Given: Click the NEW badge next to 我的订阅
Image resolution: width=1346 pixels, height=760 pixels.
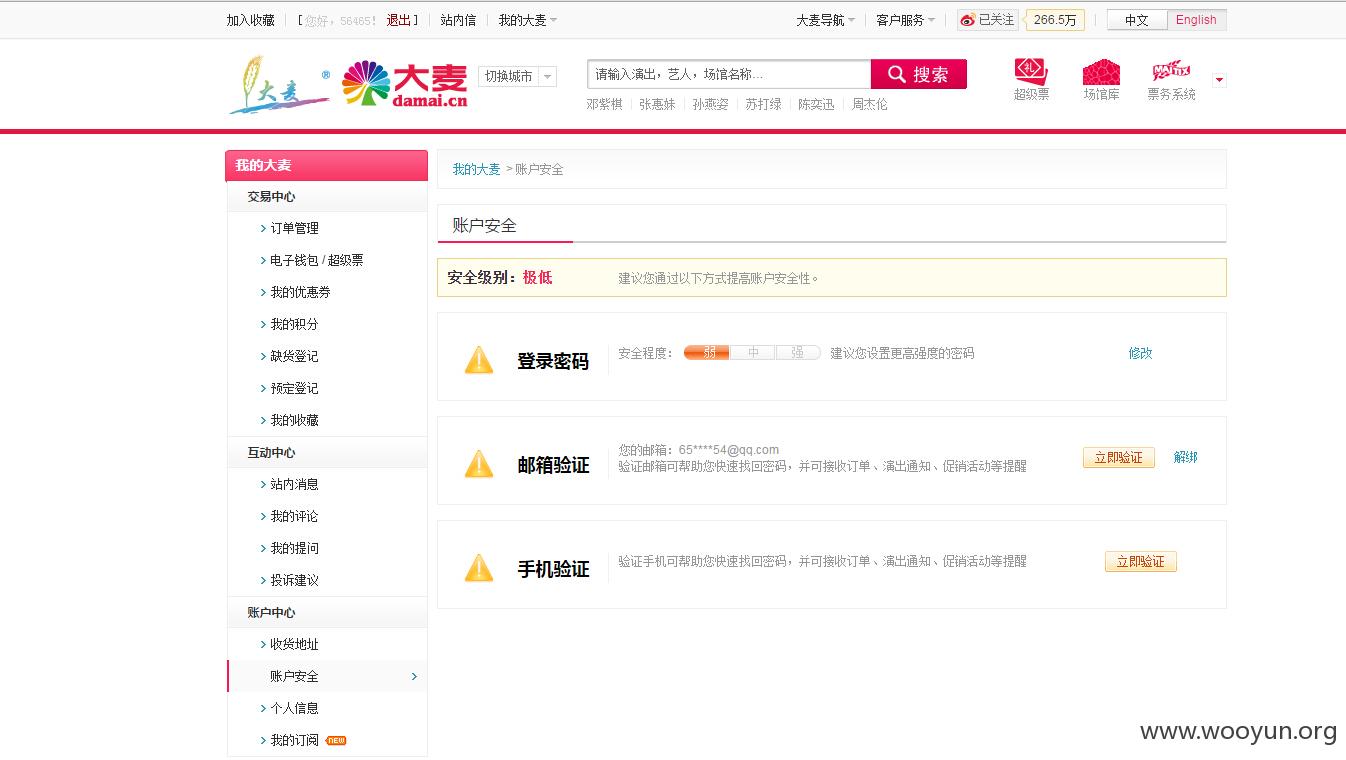Looking at the screenshot, I should (x=336, y=740).
